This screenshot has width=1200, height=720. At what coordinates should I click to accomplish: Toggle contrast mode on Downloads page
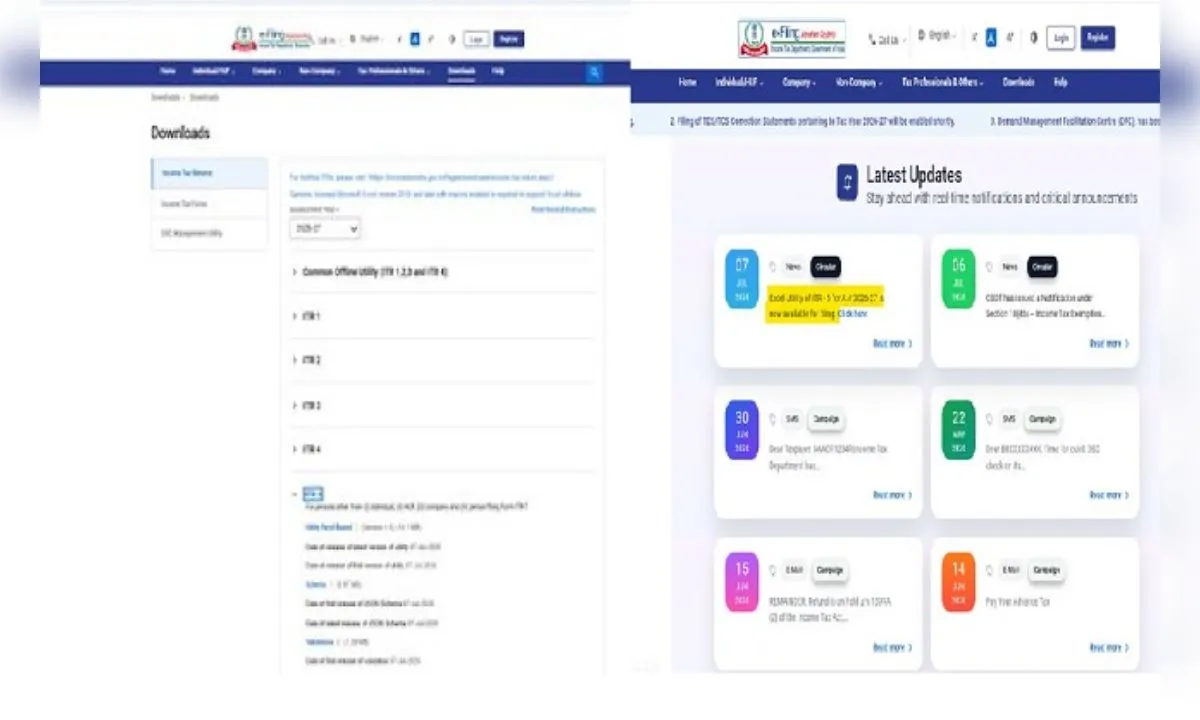[x=452, y=39]
